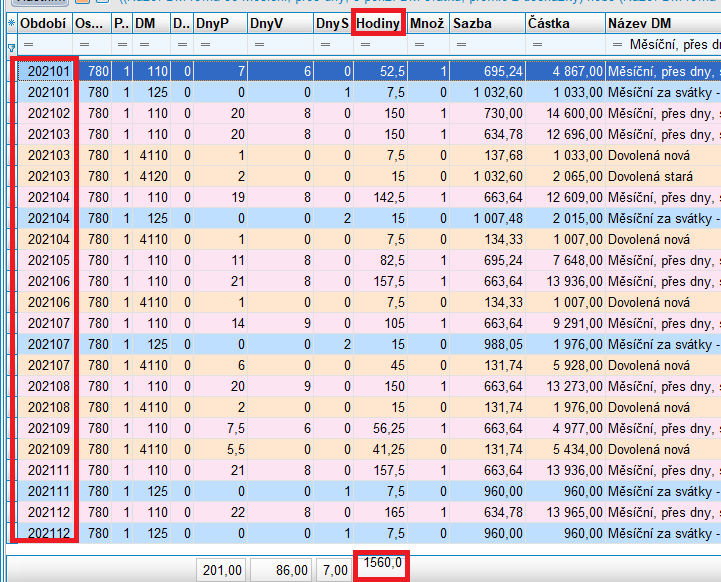721x582 pixels.
Task: Select the first 202101 row
Action: [x=48, y=72]
